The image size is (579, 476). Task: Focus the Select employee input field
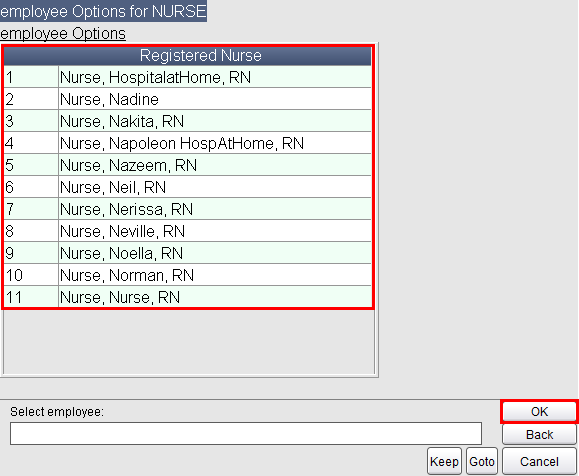click(x=246, y=434)
